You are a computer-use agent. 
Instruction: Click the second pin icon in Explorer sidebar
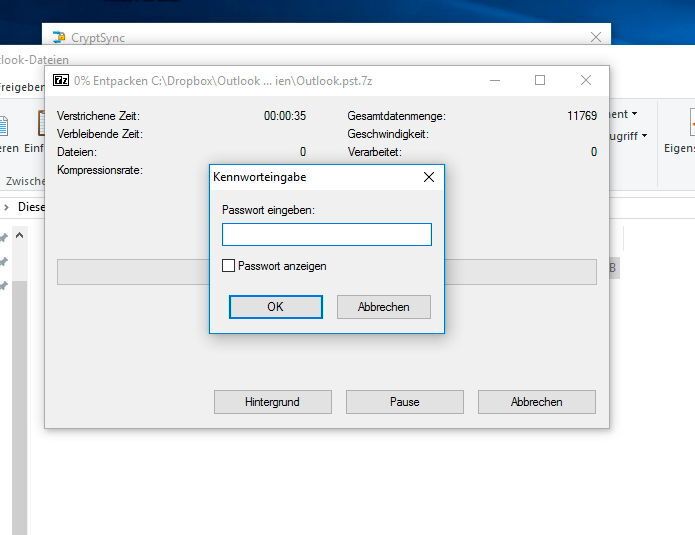tap(4, 262)
